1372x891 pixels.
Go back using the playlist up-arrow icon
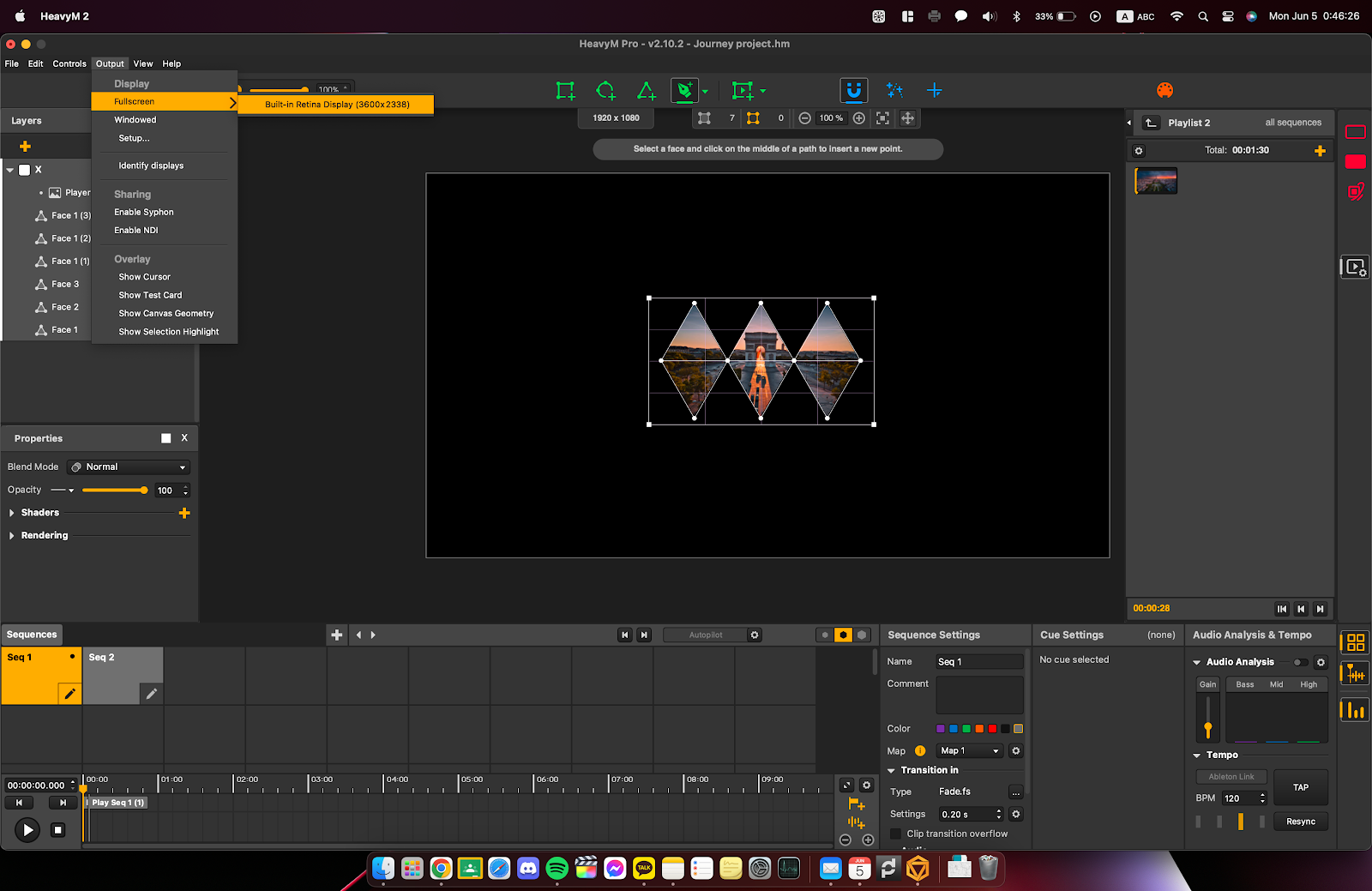[x=1152, y=123]
